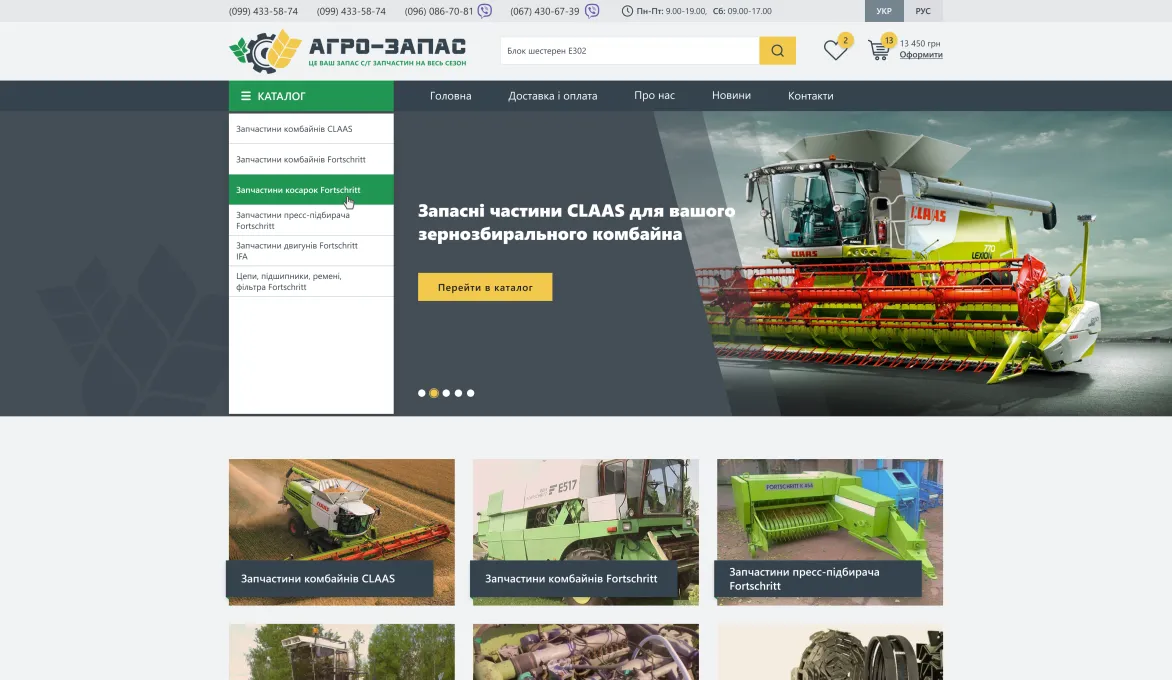Click the clock icon beside working hours

pyautogui.click(x=627, y=11)
